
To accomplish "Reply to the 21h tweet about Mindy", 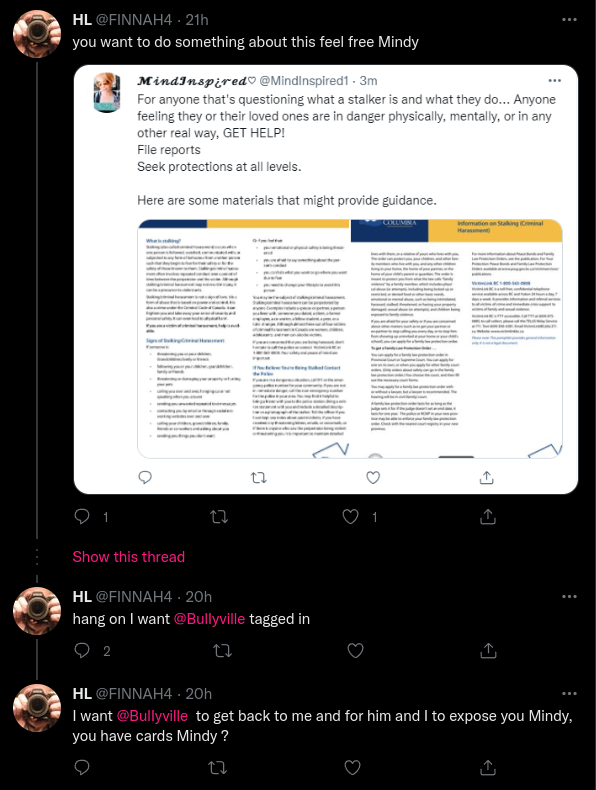I will click(x=82, y=516).
